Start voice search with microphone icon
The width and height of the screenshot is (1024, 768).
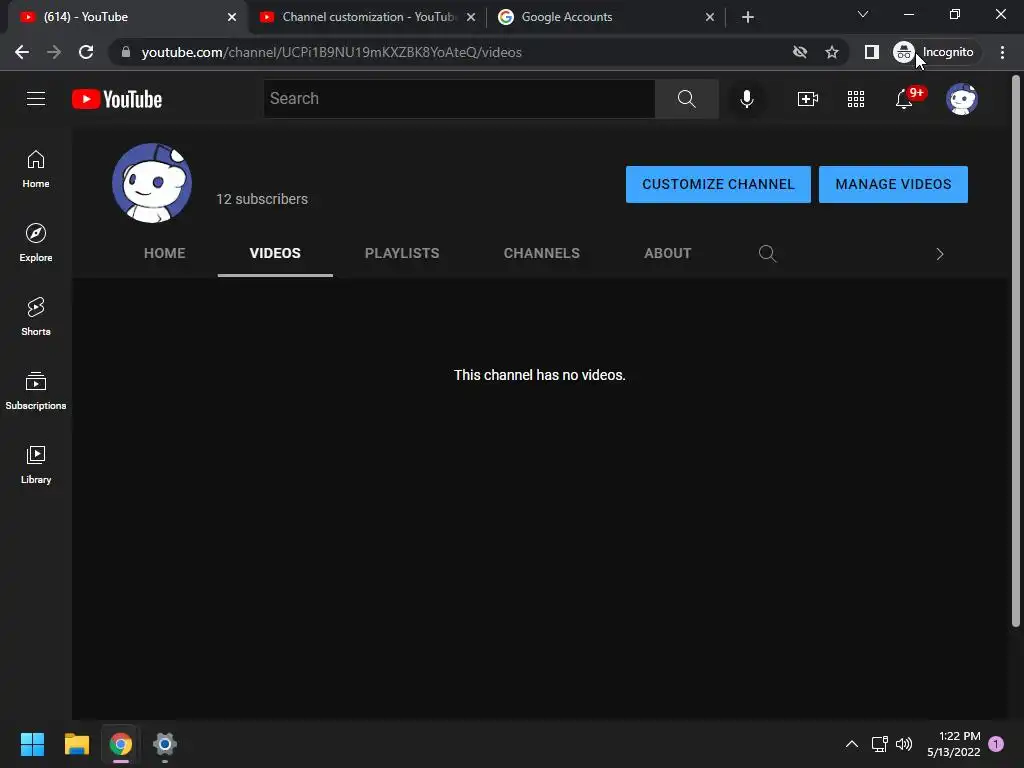(x=746, y=99)
